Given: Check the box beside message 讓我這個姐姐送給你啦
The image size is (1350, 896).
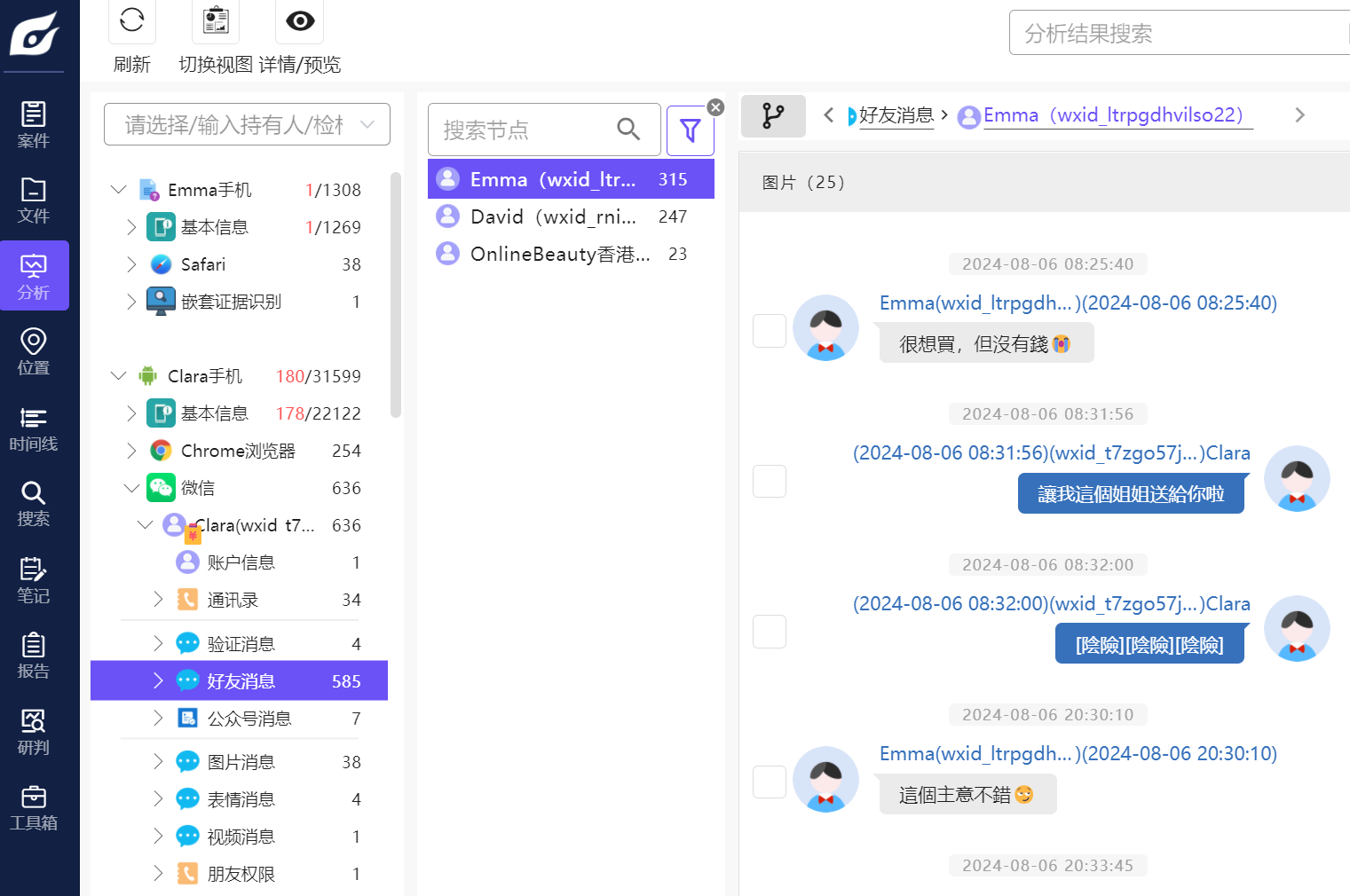Looking at the screenshot, I should (x=769, y=481).
